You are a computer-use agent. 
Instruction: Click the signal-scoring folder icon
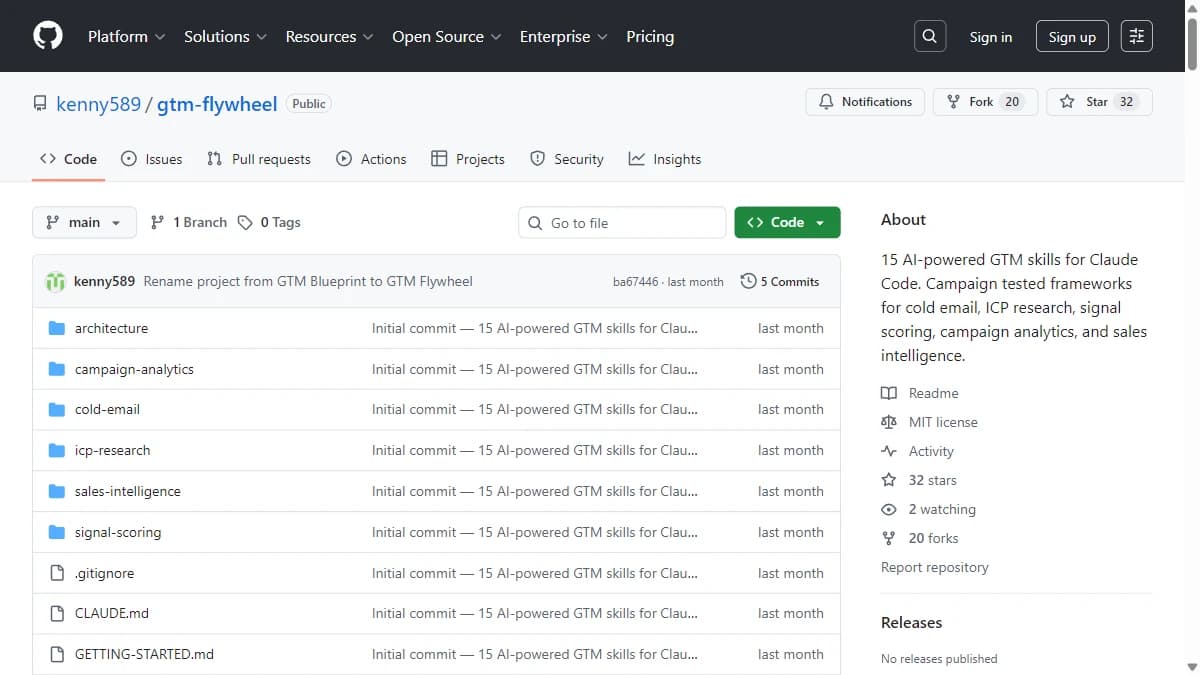click(57, 533)
